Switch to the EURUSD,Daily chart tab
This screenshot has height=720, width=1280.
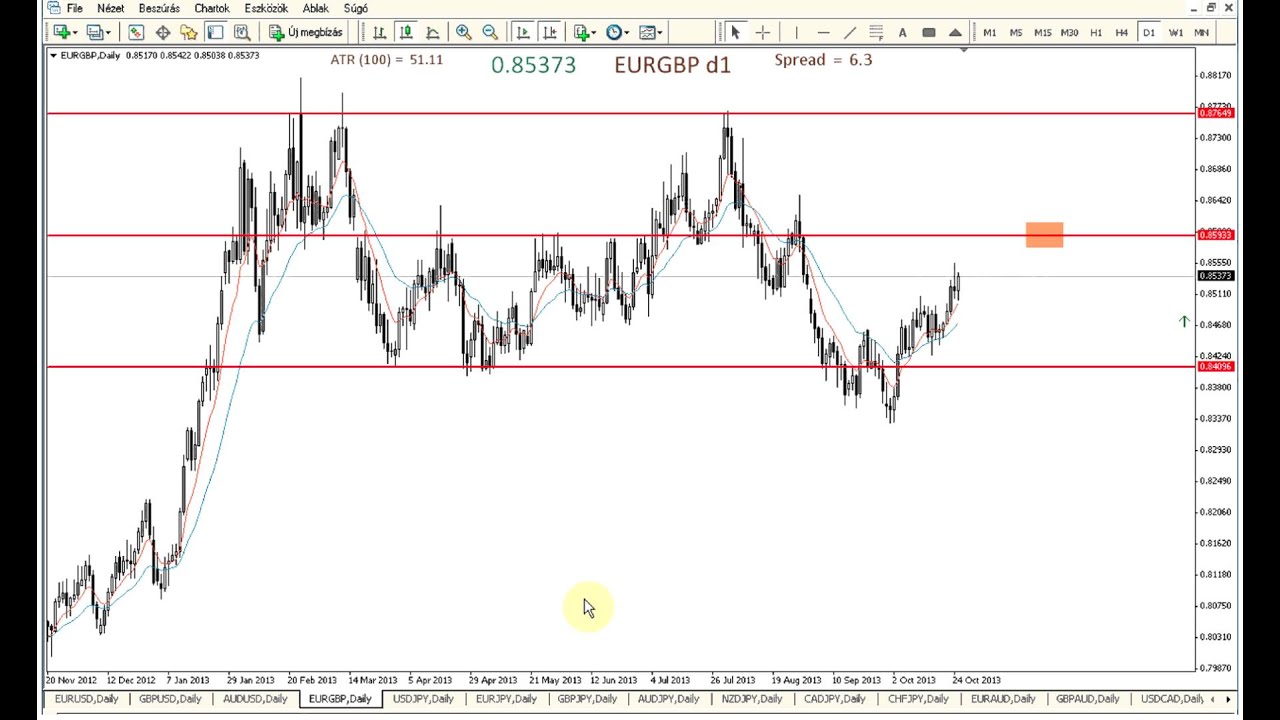[x=86, y=699]
